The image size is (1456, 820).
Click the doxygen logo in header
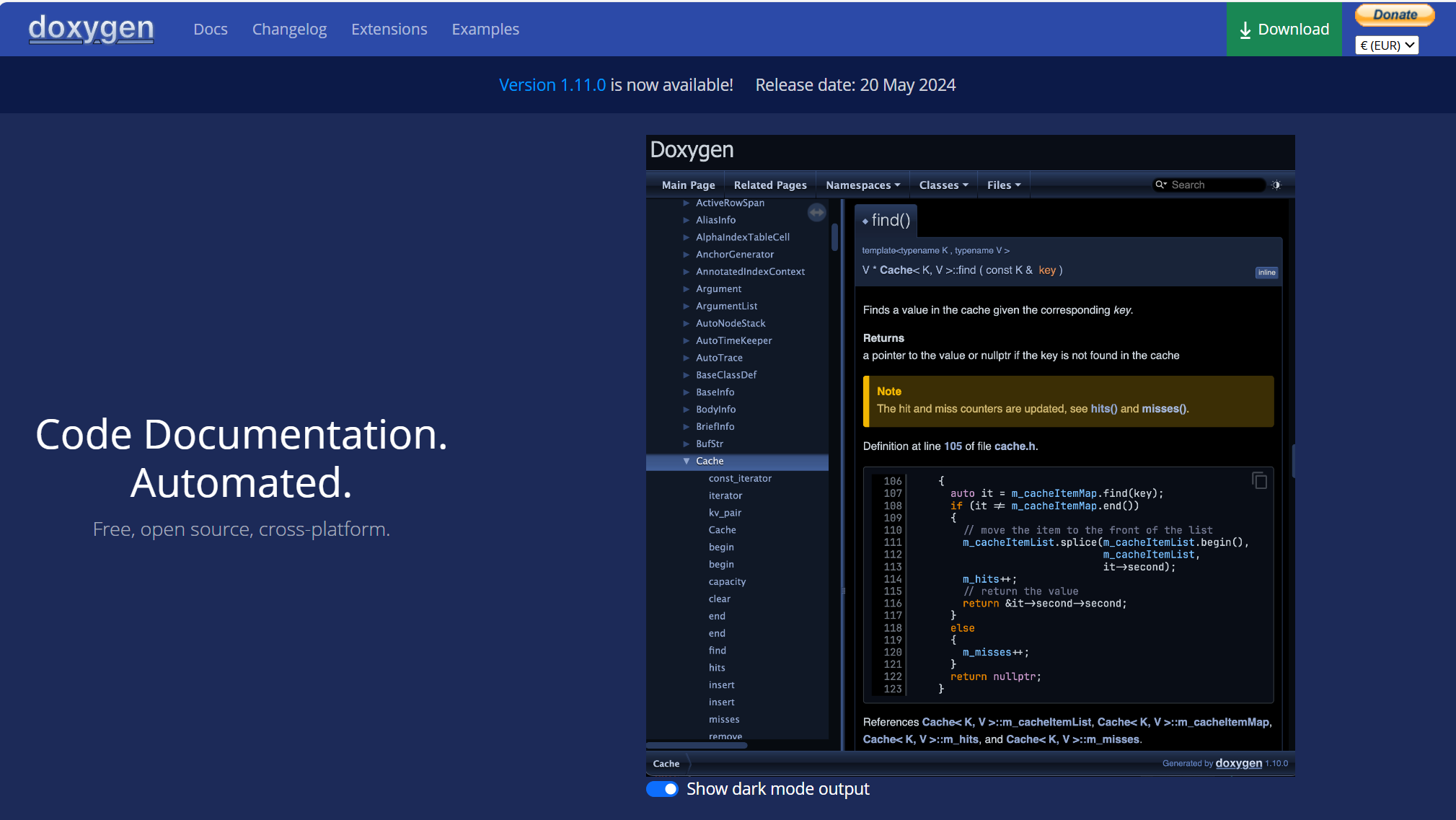point(91,29)
